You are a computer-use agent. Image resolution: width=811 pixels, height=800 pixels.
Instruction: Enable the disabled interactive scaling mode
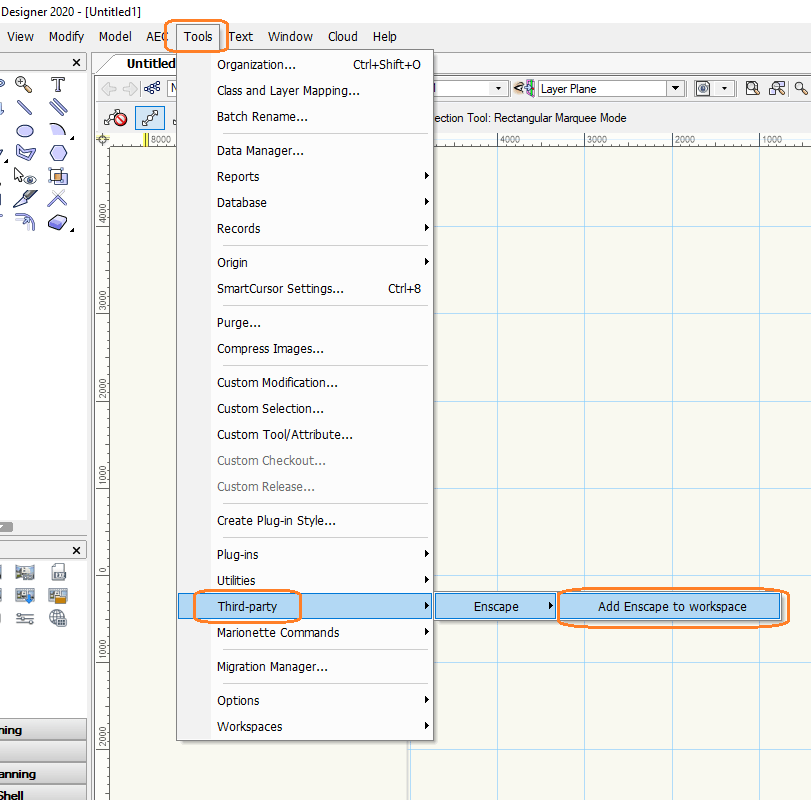coord(116,118)
